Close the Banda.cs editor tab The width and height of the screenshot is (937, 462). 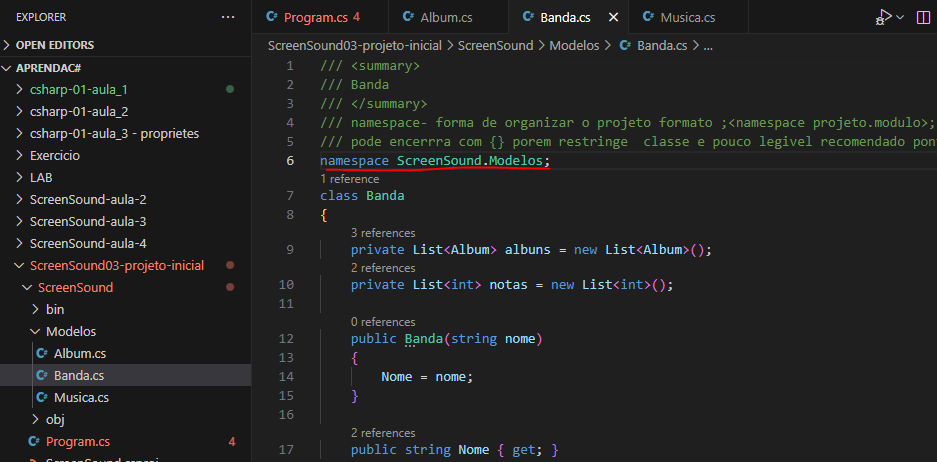point(613,17)
